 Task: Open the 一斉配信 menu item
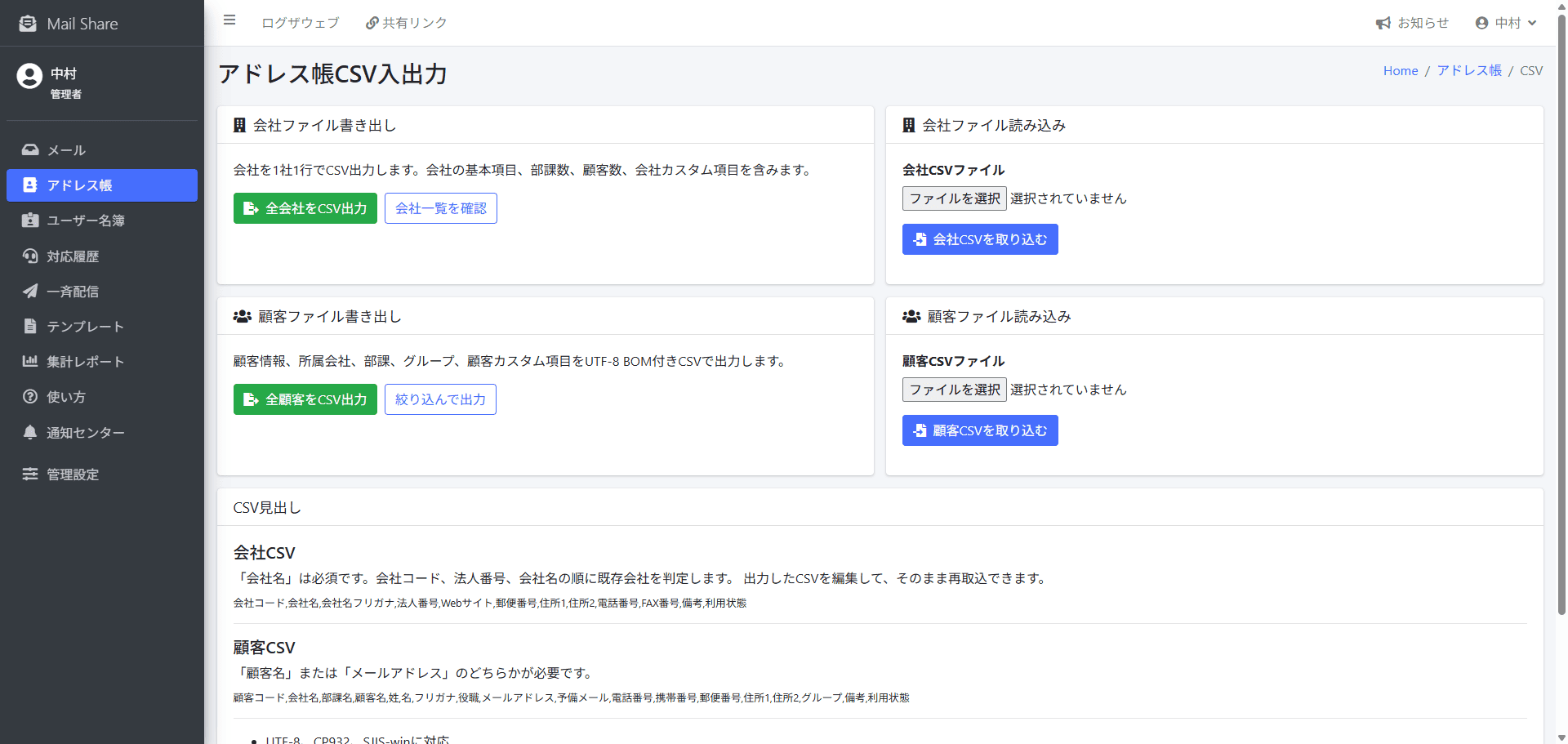pos(102,292)
